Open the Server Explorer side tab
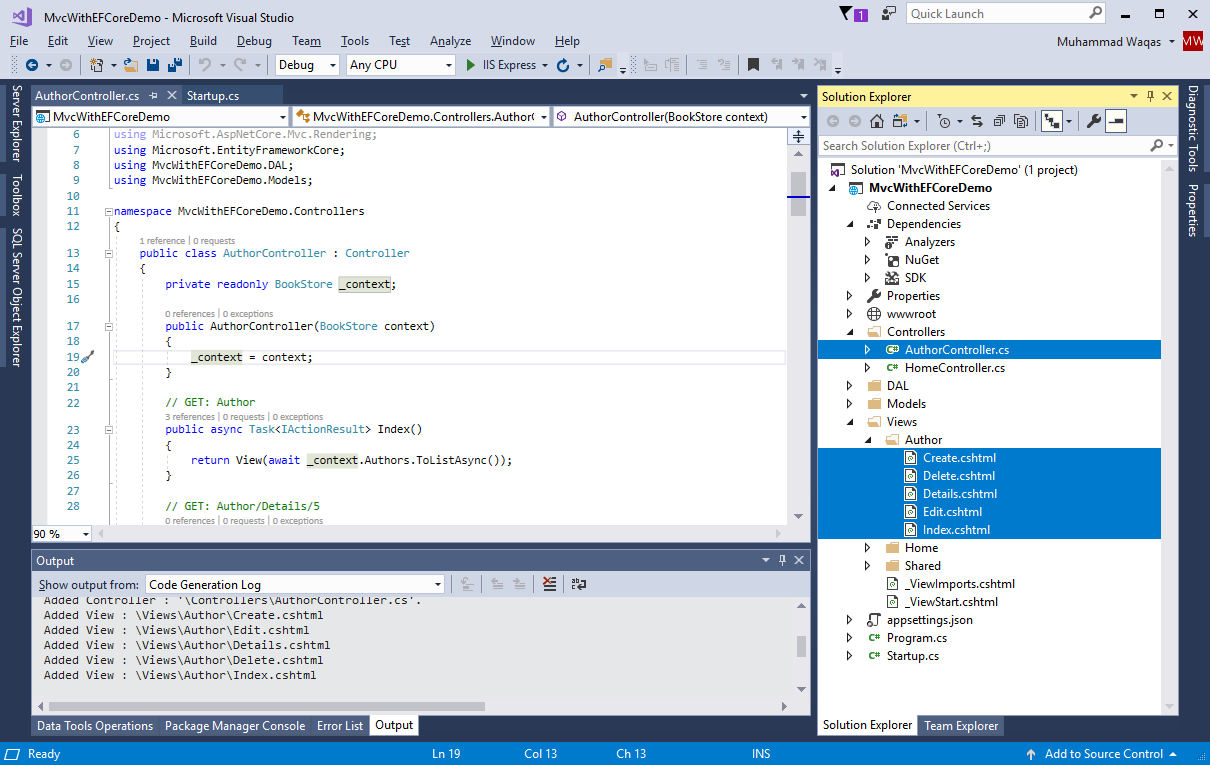The height and width of the screenshot is (765, 1210). click(x=16, y=123)
